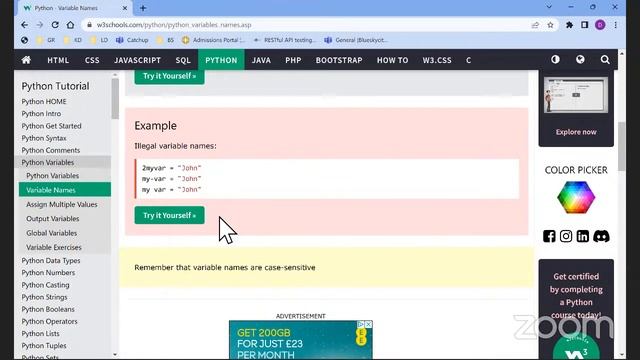Open Python HOME in sidebar

[x=44, y=102]
